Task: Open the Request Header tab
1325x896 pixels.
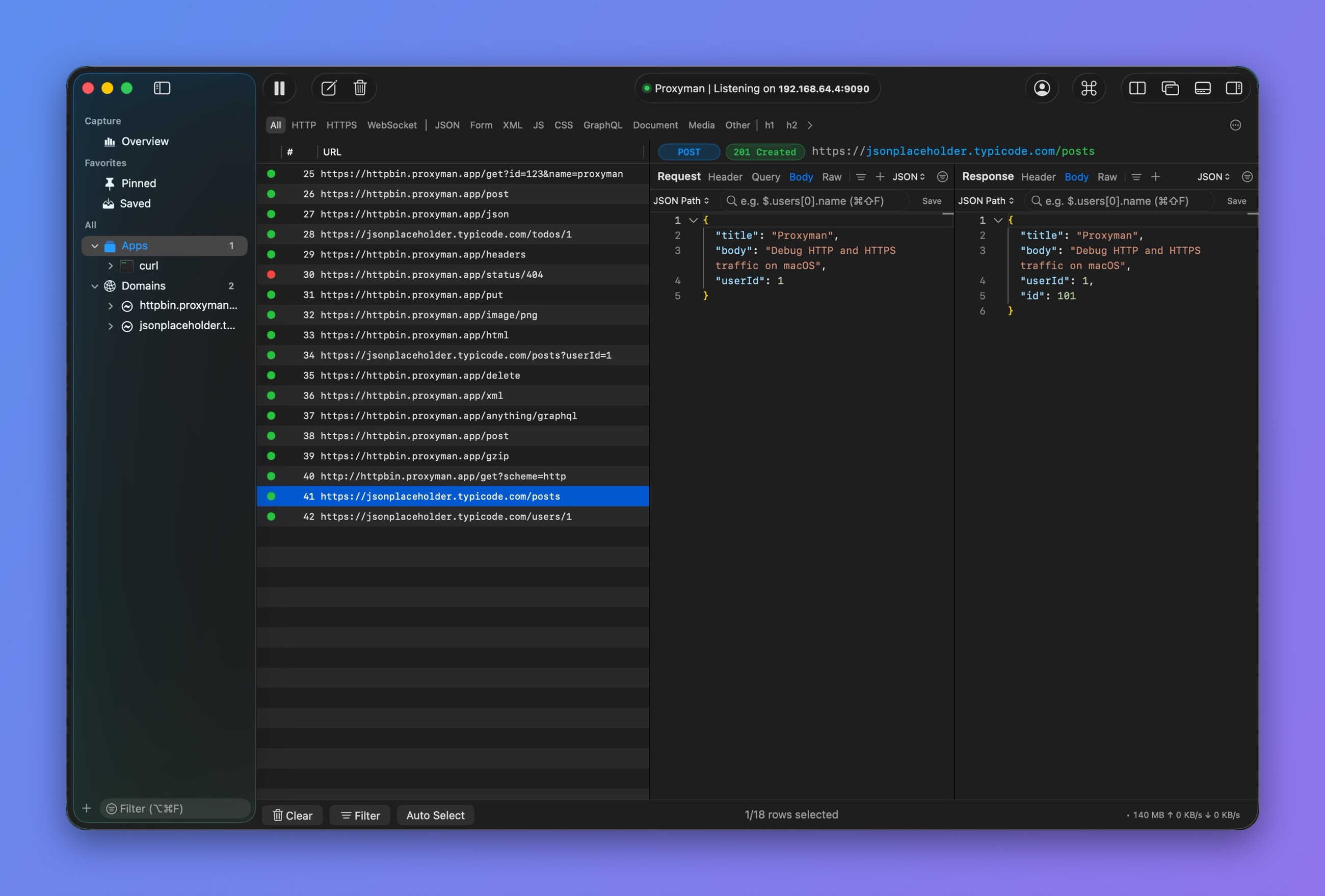Action: pos(725,177)
